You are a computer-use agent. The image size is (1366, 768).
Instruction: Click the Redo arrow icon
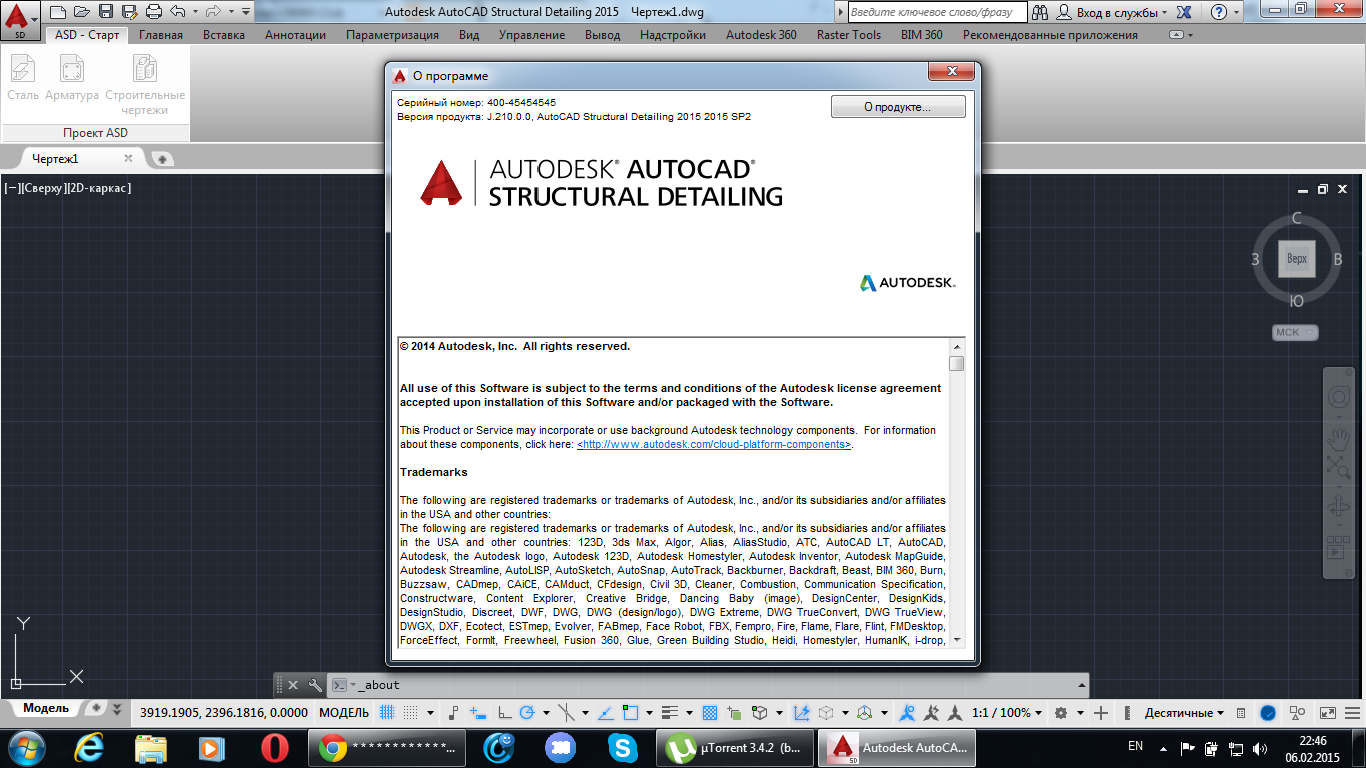pyautogui.click(x=212, y=12)
